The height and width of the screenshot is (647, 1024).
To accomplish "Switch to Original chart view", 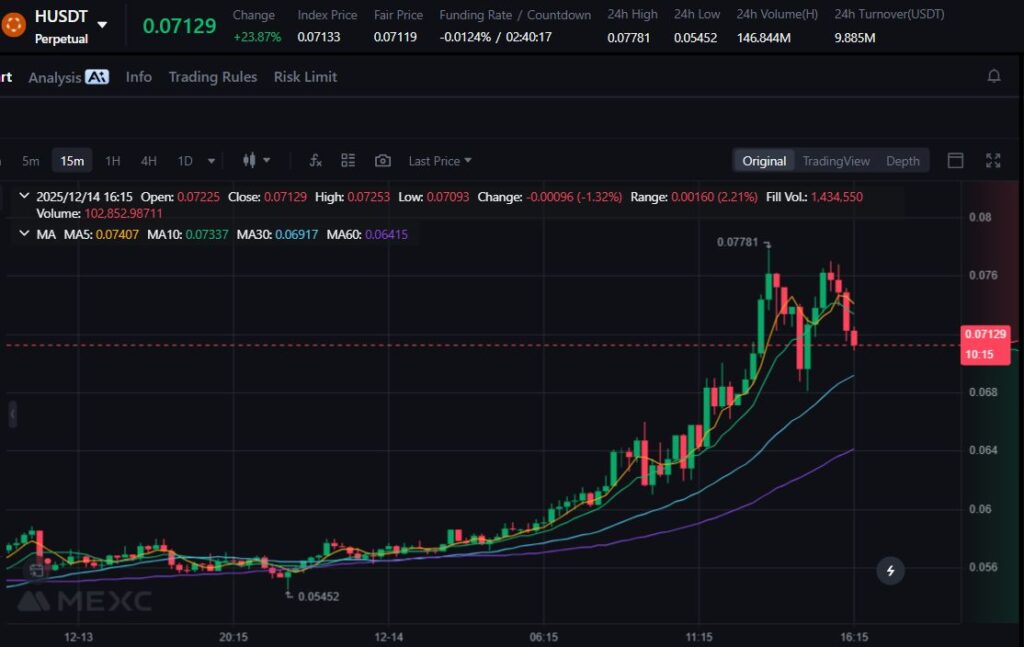I will [x=764, y=161].
